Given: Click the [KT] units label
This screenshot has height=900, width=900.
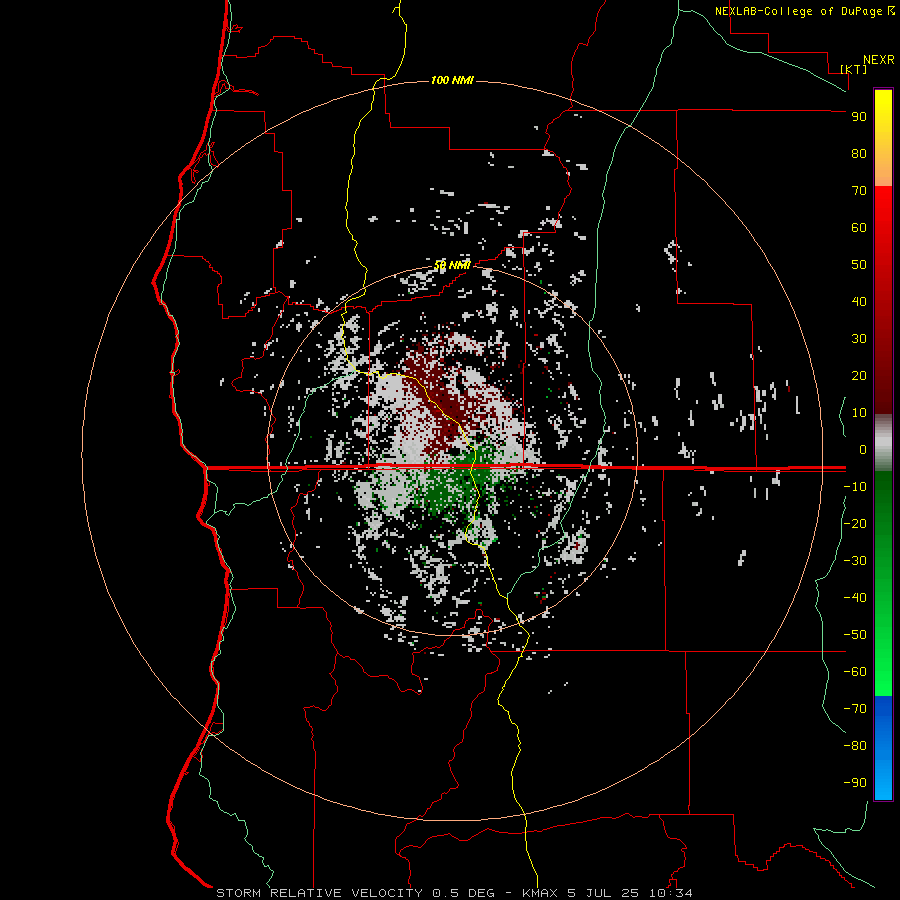Looking at the screenshot, I should (854, 69).
